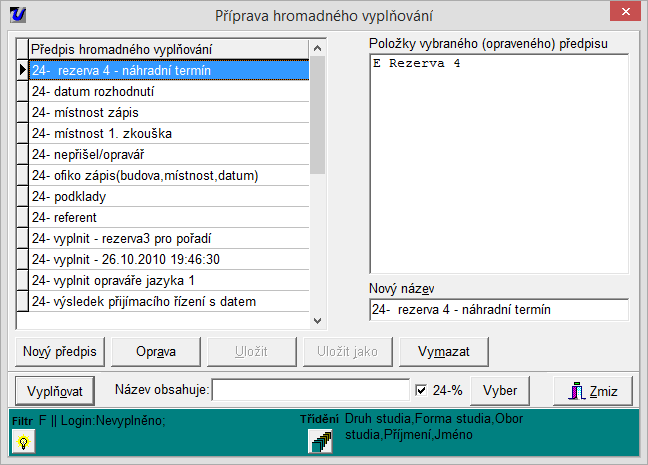
Task: Click into the Nový název field
Action: [498, 310]
